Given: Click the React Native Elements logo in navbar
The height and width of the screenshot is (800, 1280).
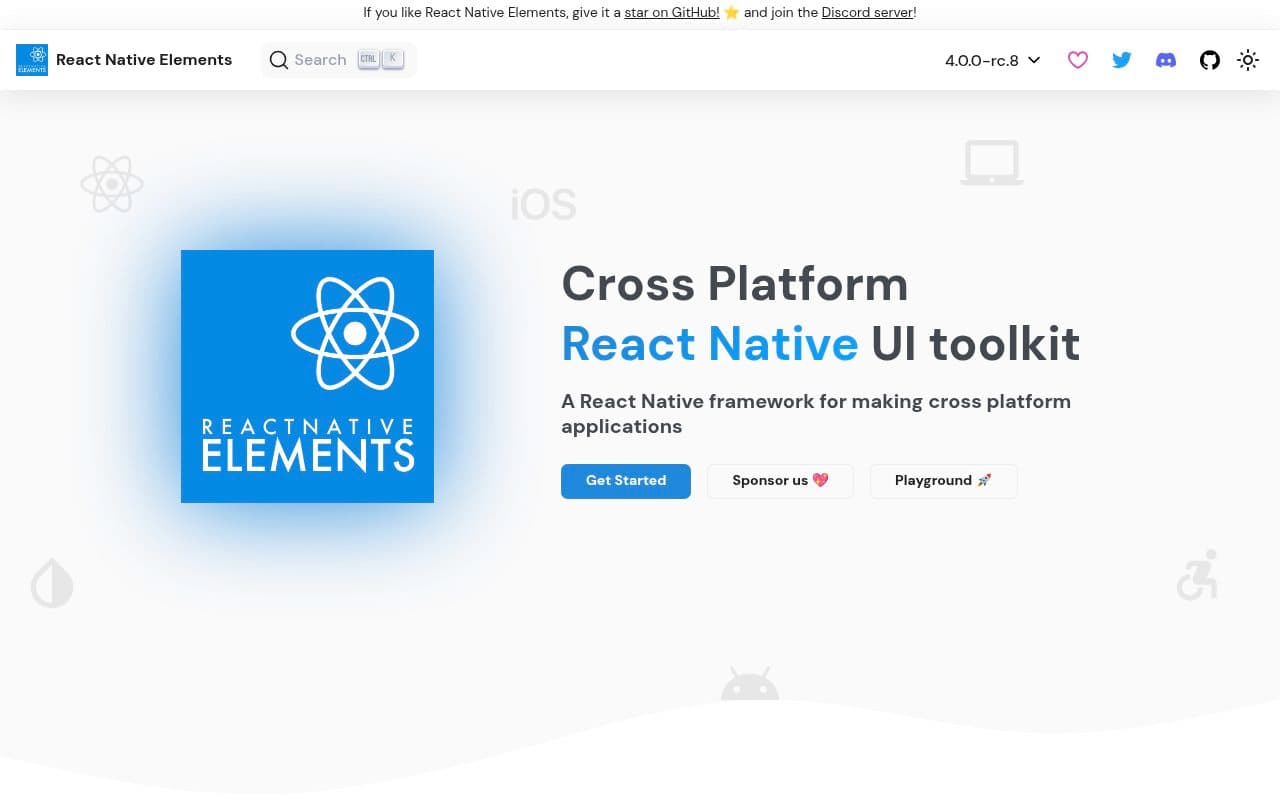Looking at the screenshot, I should [x=32, y=60].
